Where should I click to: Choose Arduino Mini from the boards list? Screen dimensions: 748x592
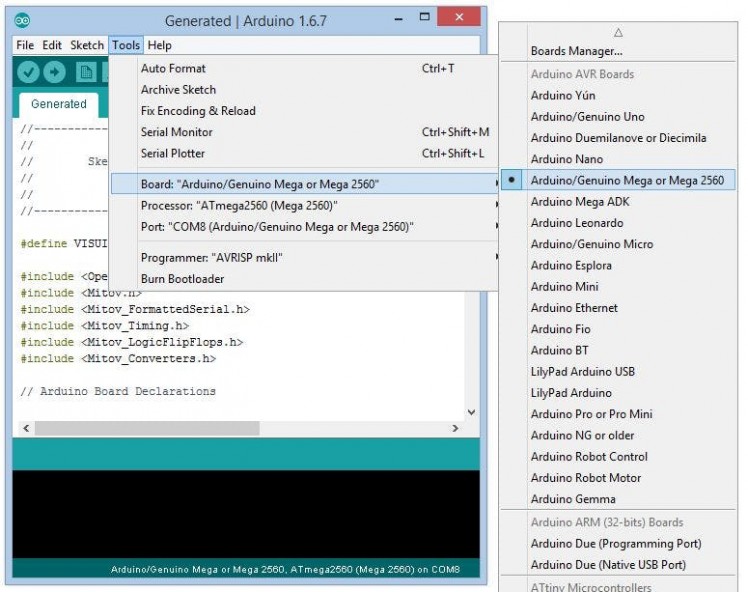pyautogui.click(x=618, y=287)
